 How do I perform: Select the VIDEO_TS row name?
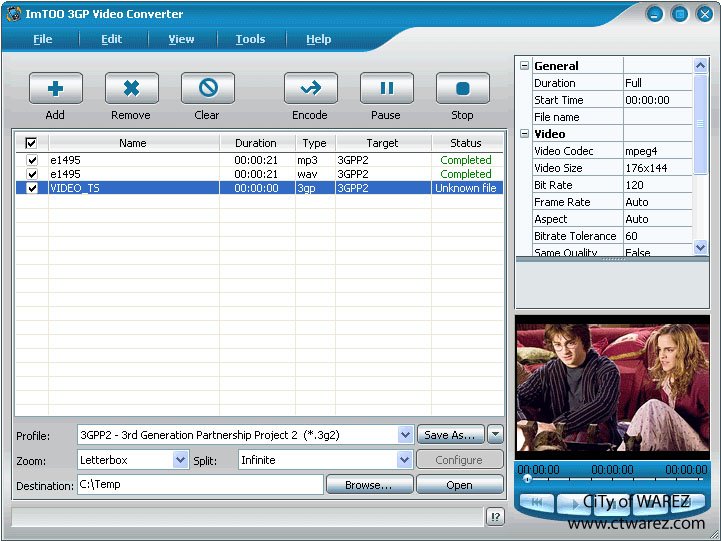point(75,188)
